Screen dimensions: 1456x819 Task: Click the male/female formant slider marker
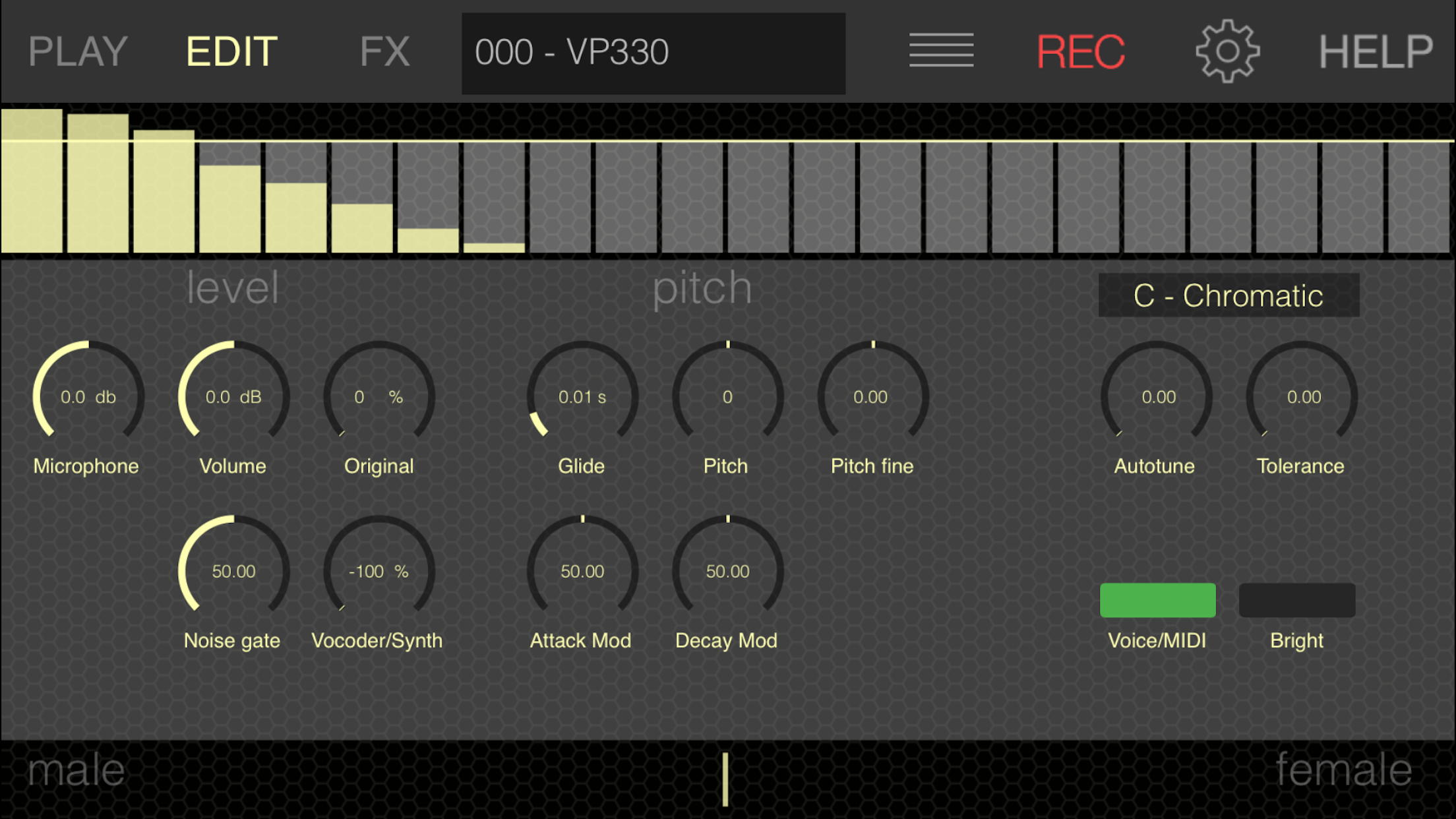point(725,779)
